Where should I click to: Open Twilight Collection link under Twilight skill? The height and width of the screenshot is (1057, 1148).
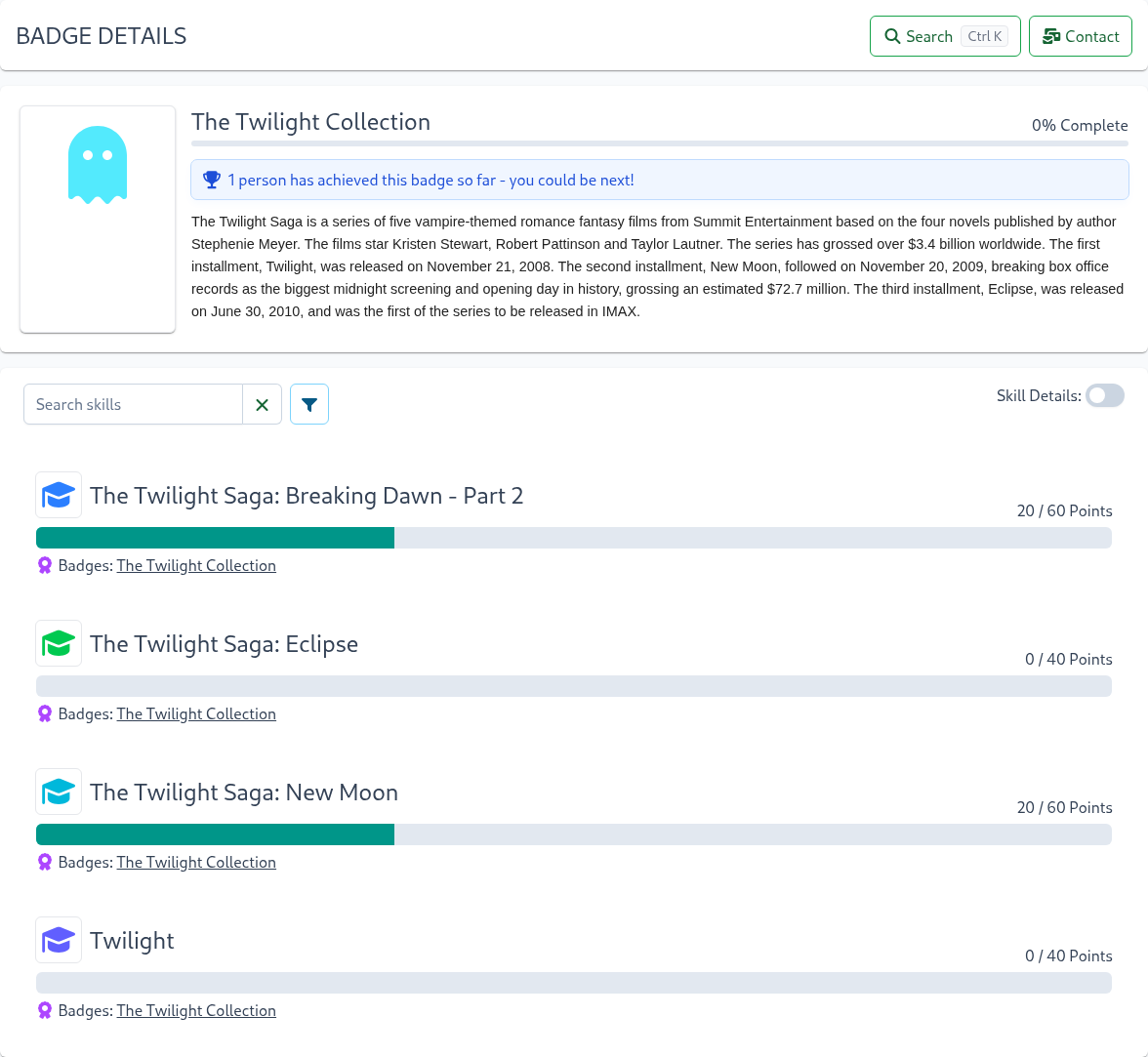(x=196, y=1010)
